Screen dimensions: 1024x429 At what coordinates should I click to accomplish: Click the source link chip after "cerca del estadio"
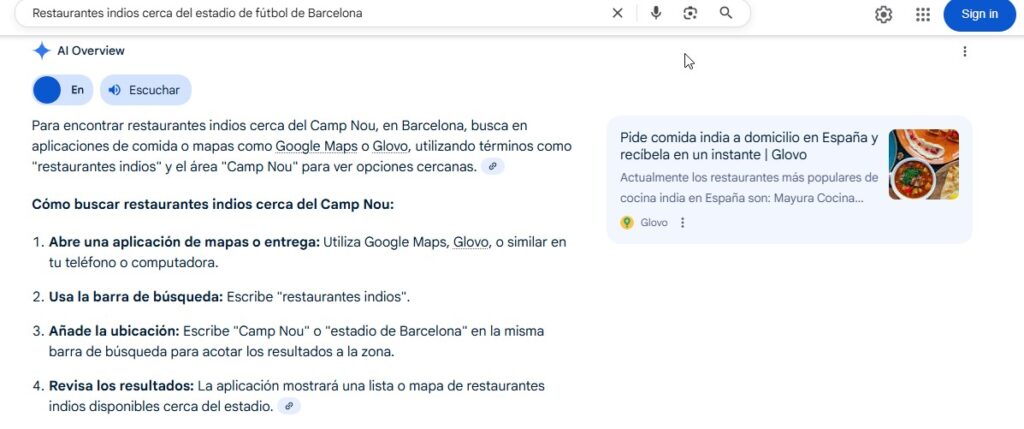[x=288, y=406]
